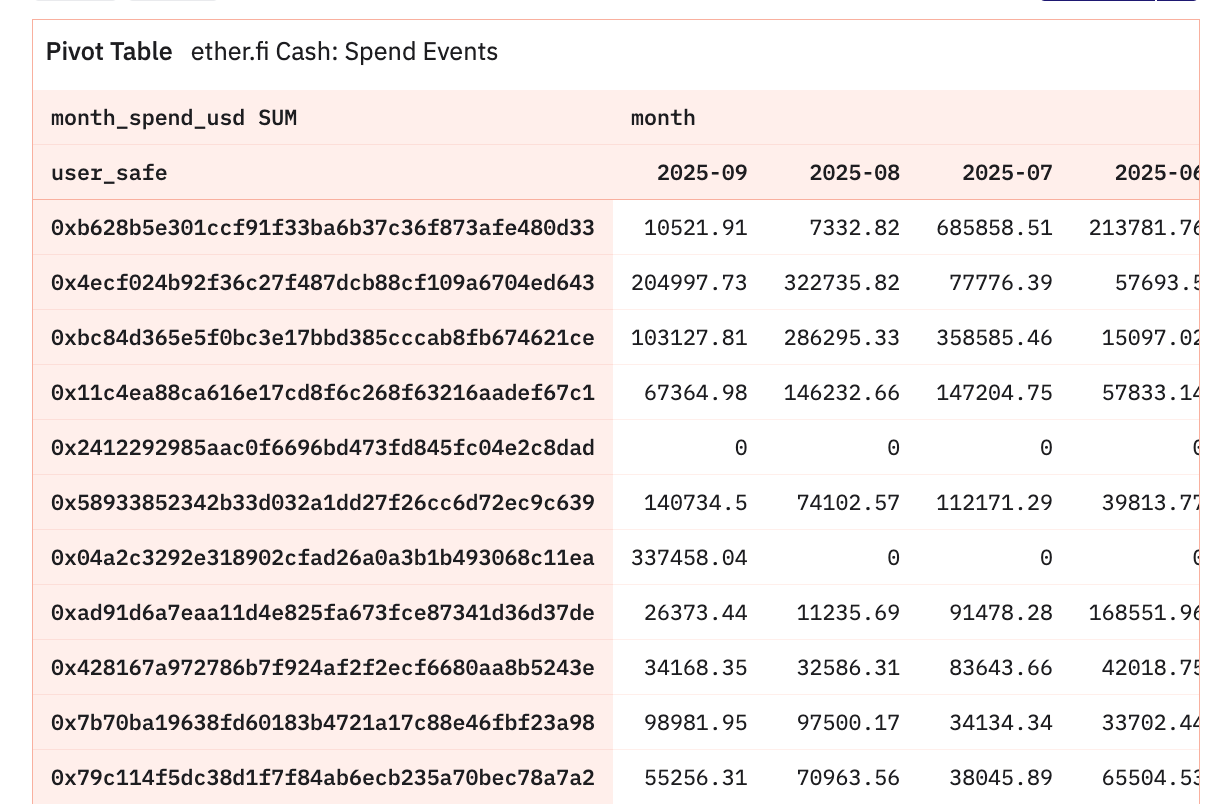Select address 0x04a2c3292e318902cfad26a0a3b1b493068c11ea
The width and height of the screenshot is (1232, 804).
click(323, 558)
